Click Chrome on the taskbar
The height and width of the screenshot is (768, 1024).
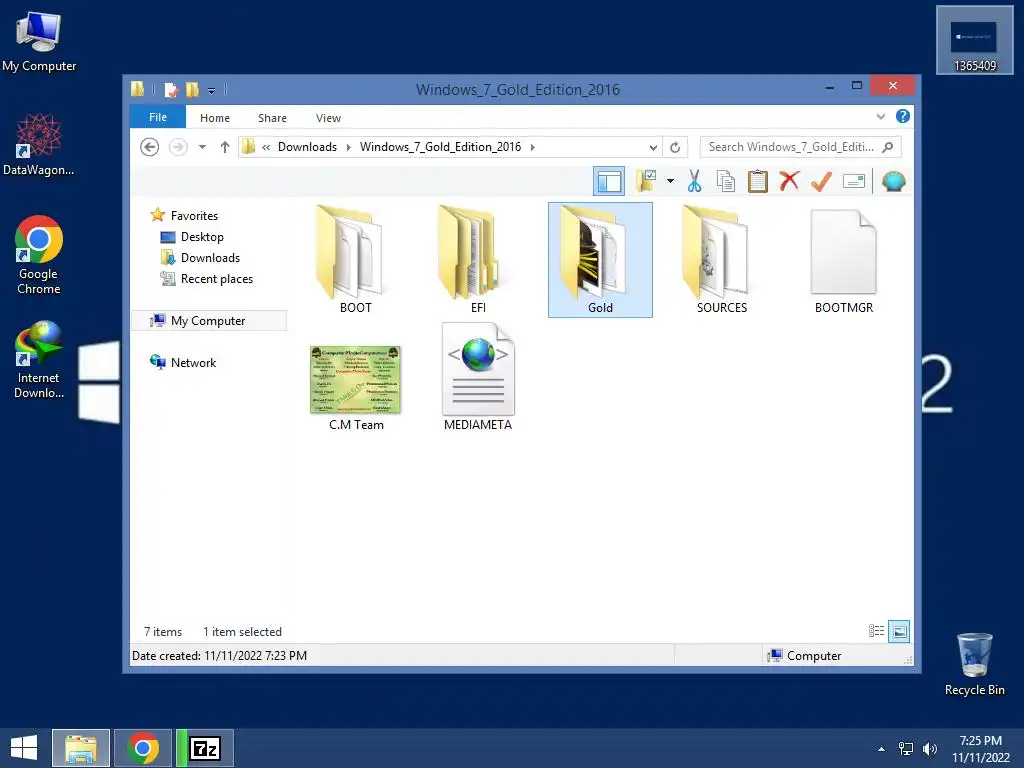(x=143, y=748)
